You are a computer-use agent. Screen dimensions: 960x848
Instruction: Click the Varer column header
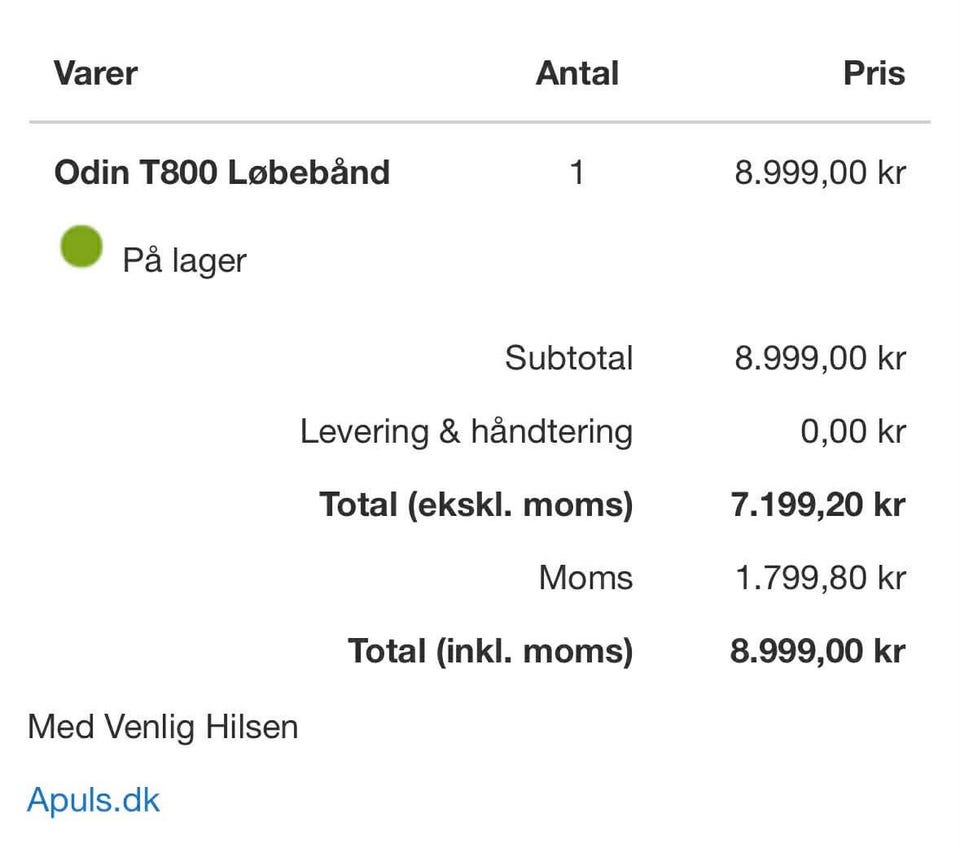tap(95, 73)
